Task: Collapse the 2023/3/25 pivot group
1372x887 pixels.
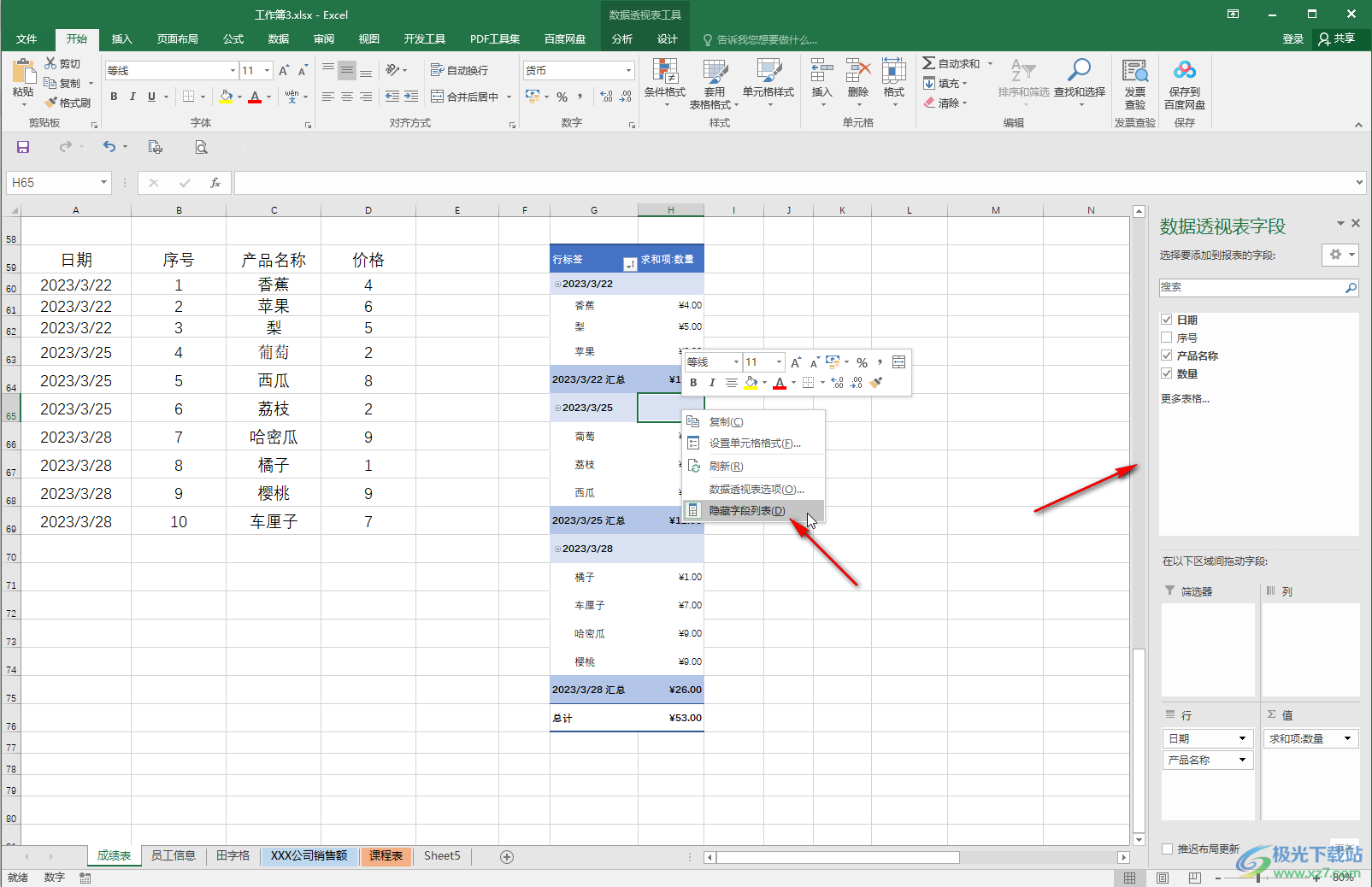Action: click(557, 408)
